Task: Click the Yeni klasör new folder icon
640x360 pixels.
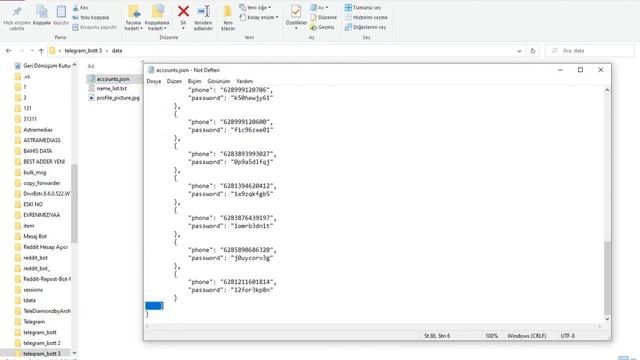Action: point(228,11)
